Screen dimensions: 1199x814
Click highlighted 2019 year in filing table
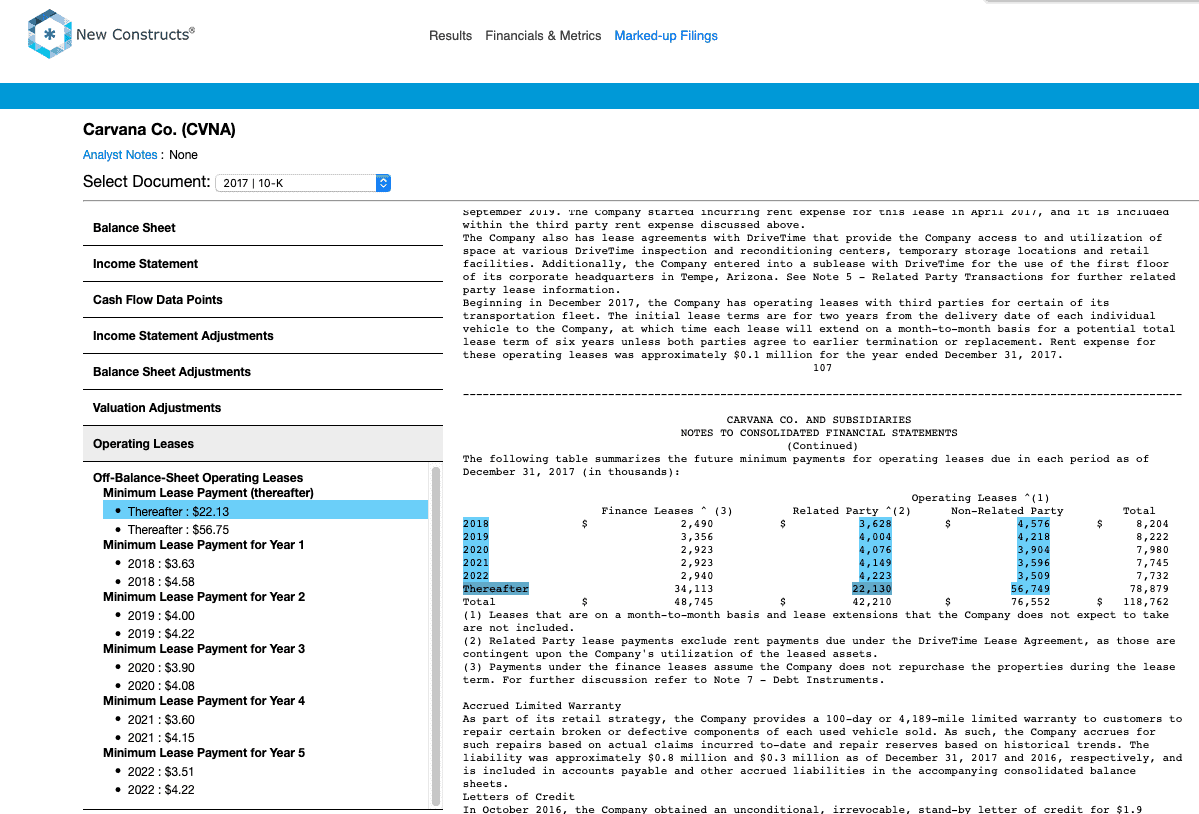[476, 537]
